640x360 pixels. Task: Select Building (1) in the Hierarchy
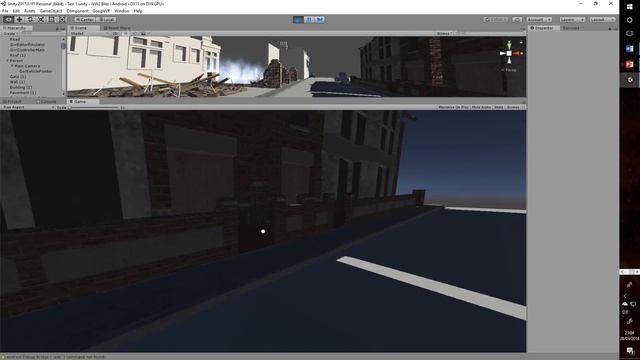21,87
